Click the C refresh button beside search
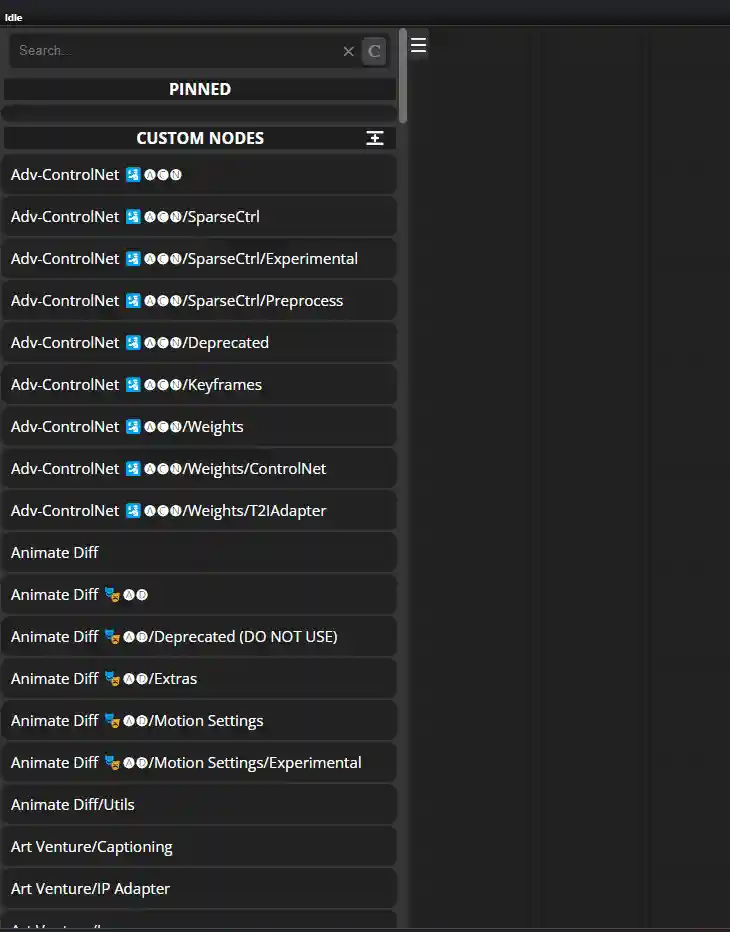The image size is (730, 932). pyautogui.click(x=374, y=52)
